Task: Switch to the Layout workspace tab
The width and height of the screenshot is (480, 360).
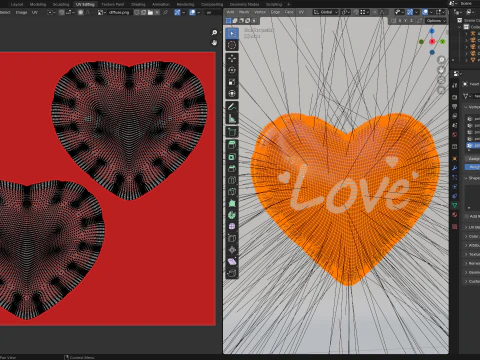Action: pyautogui.click(x=17, y=4)
